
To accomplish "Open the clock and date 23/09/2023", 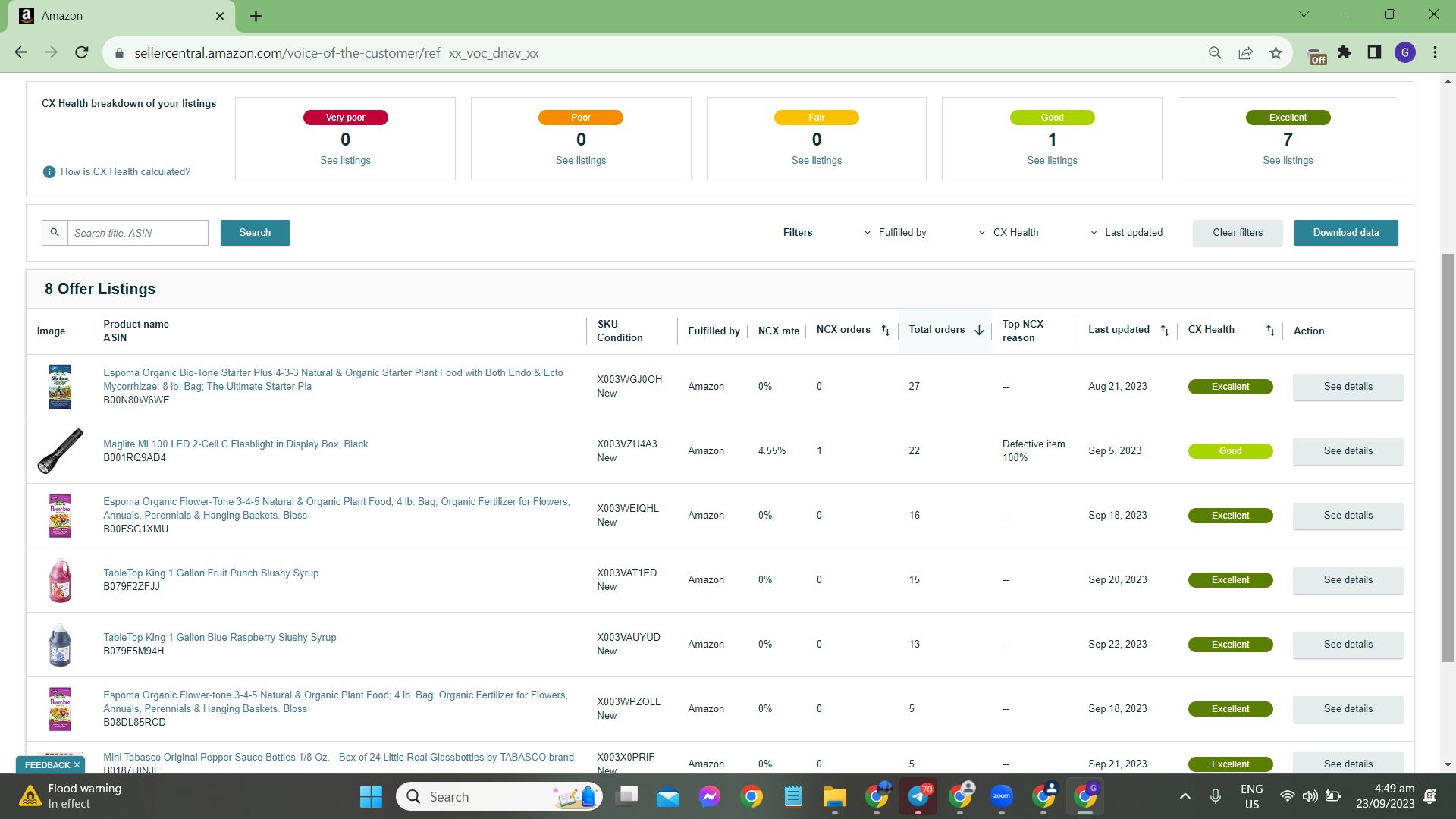I will click(x=1385, y=796).
